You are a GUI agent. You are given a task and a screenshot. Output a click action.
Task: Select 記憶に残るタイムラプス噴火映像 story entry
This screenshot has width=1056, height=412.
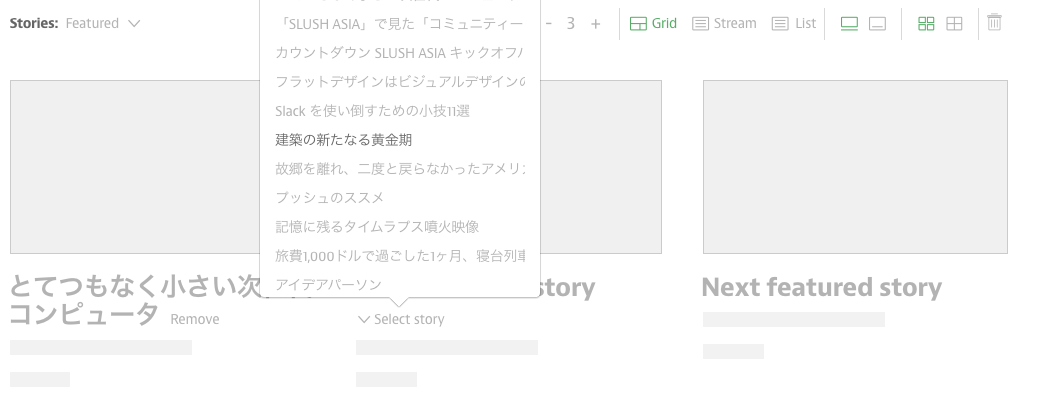377,227
